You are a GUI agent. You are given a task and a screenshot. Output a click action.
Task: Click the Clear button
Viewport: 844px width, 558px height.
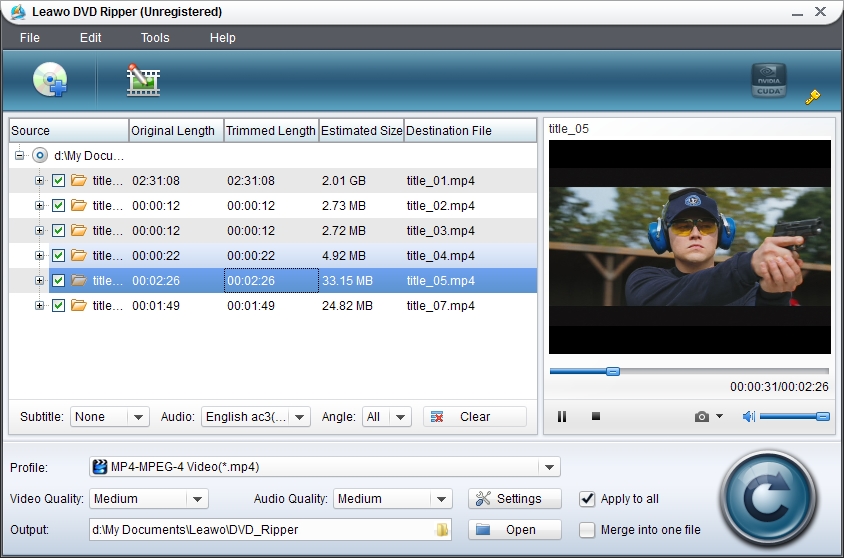click(475, 417)
